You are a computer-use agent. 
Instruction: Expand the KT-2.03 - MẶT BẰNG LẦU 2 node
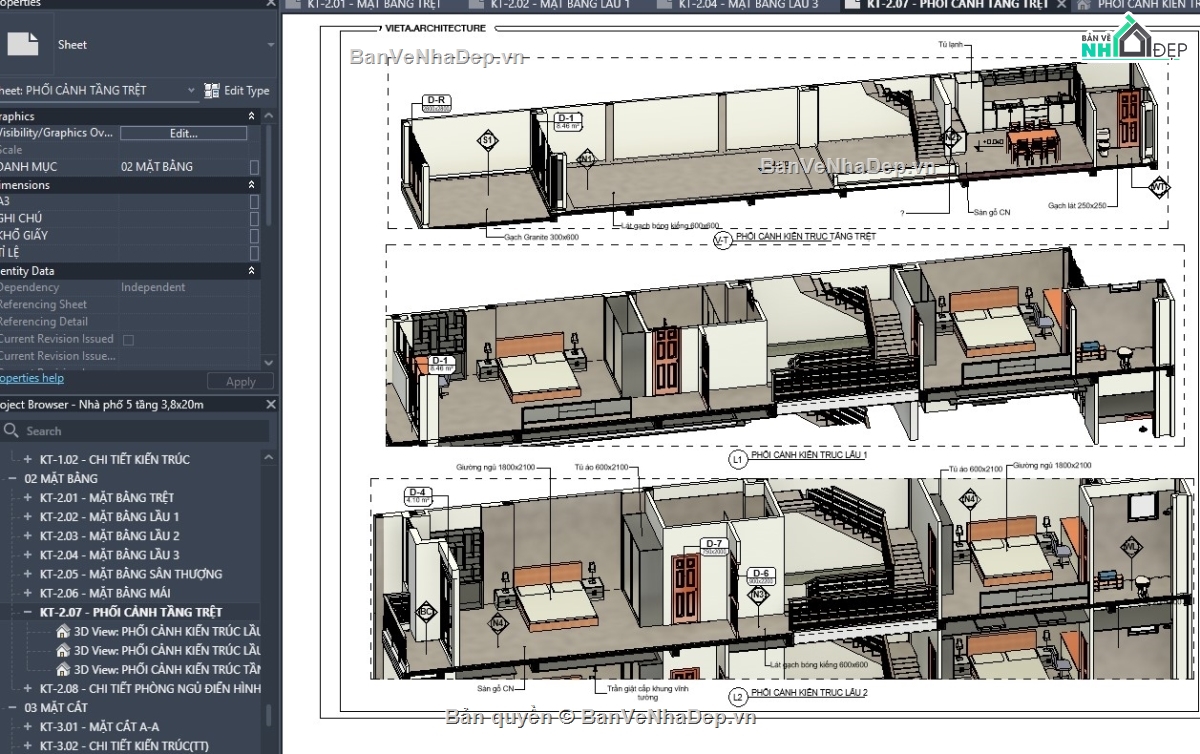(28, 535)
